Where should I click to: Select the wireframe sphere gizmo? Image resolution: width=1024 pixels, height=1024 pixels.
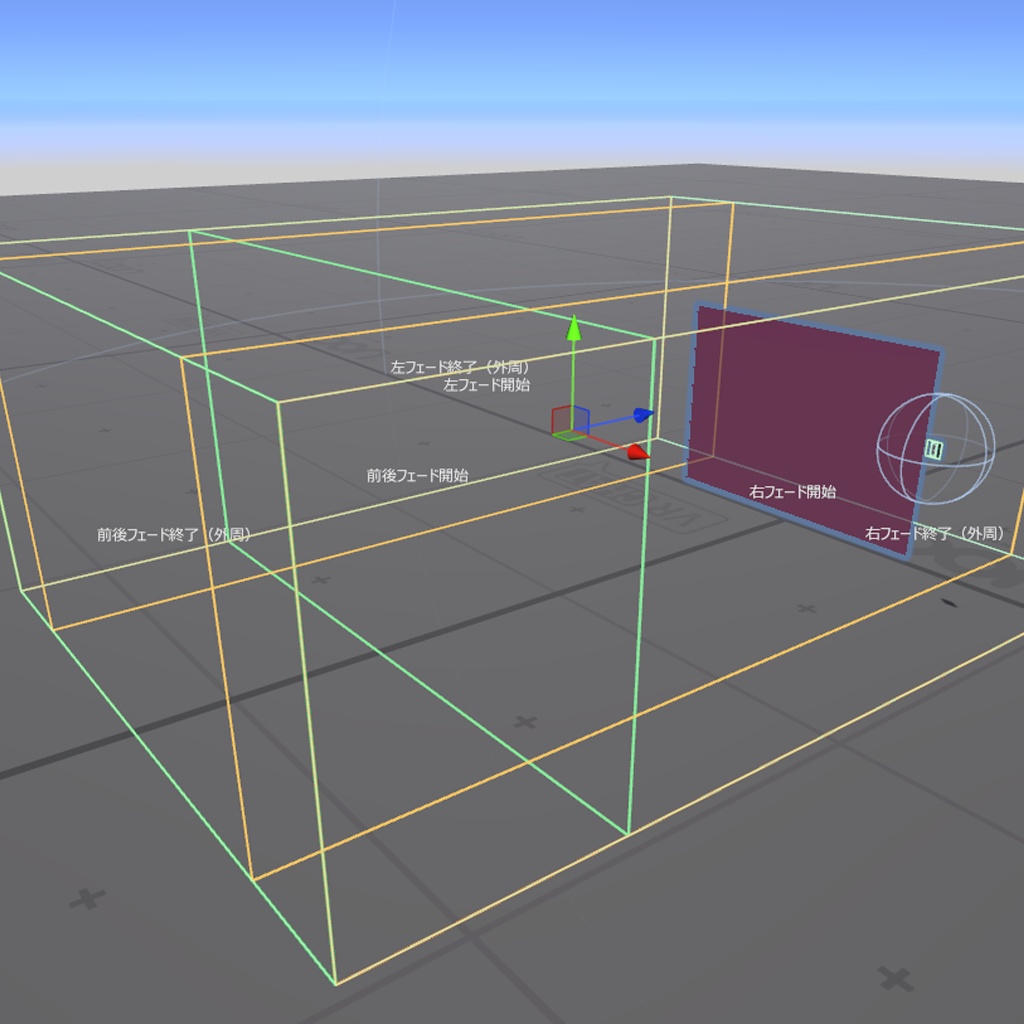point(935,449)
